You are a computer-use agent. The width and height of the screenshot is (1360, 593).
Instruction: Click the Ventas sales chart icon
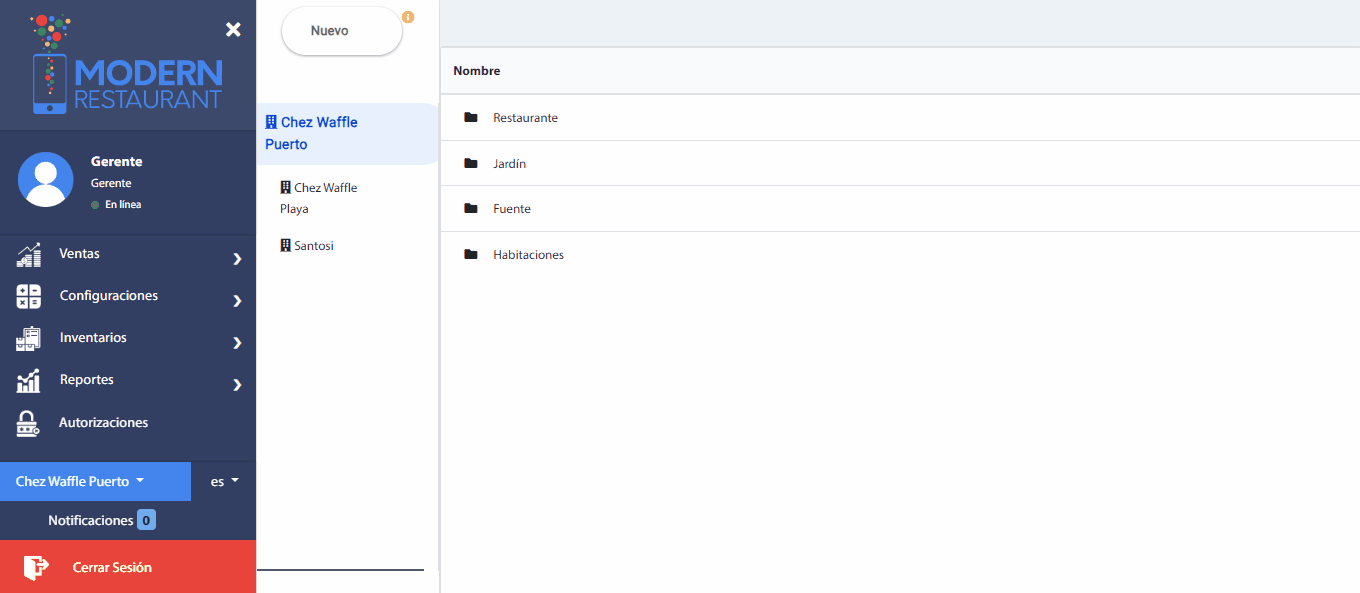[29, 255]
